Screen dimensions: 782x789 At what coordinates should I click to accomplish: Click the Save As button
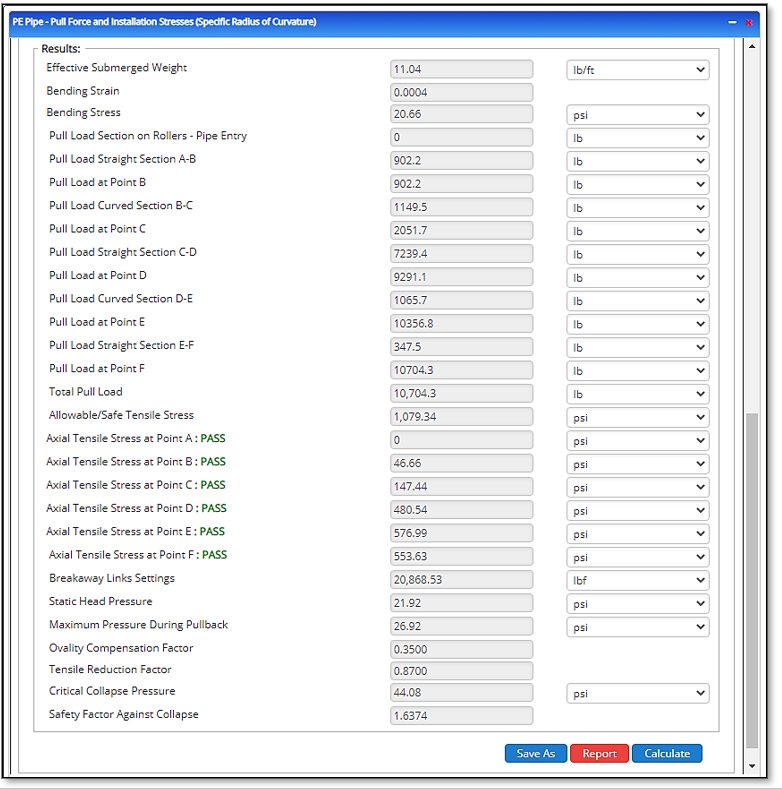pyautogui.click(x=536, y=753)
